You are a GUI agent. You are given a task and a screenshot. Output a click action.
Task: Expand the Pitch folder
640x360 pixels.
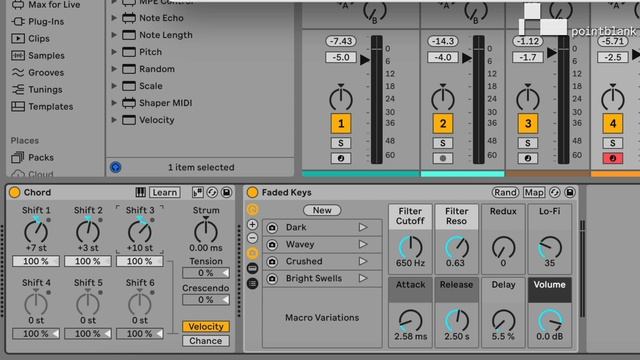(115, 52)
